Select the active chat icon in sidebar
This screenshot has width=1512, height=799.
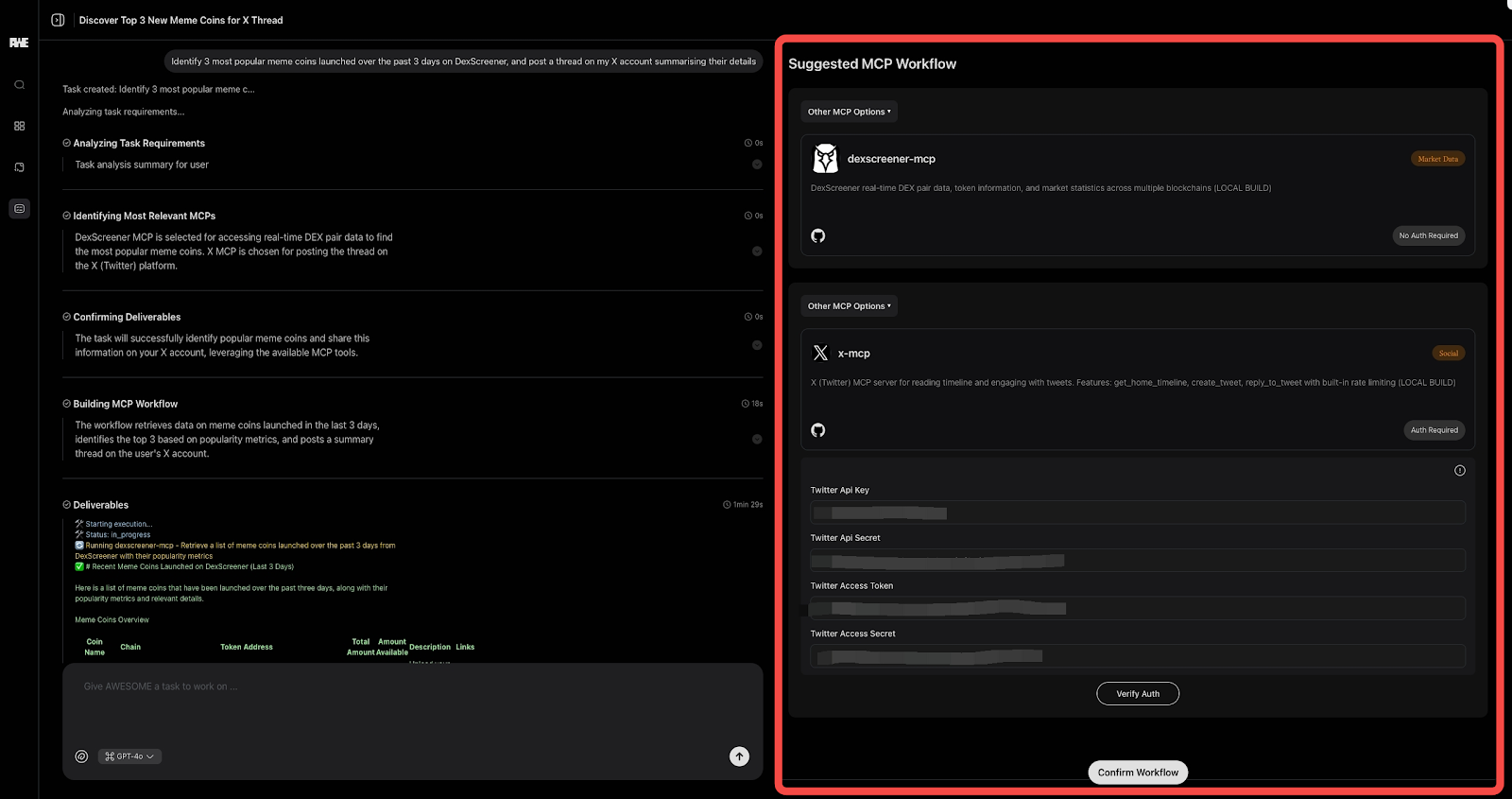[x=19, y=209]
